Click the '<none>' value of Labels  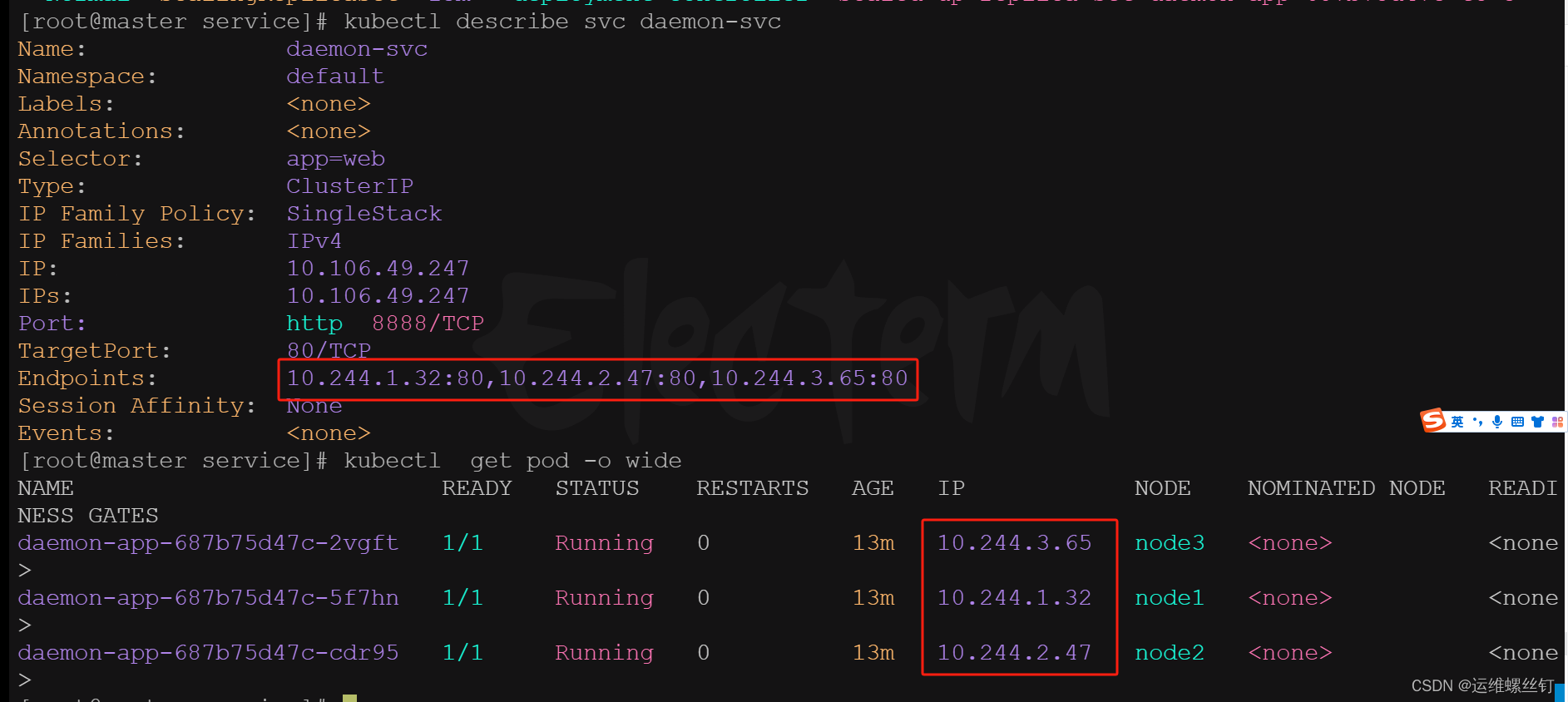329,104
